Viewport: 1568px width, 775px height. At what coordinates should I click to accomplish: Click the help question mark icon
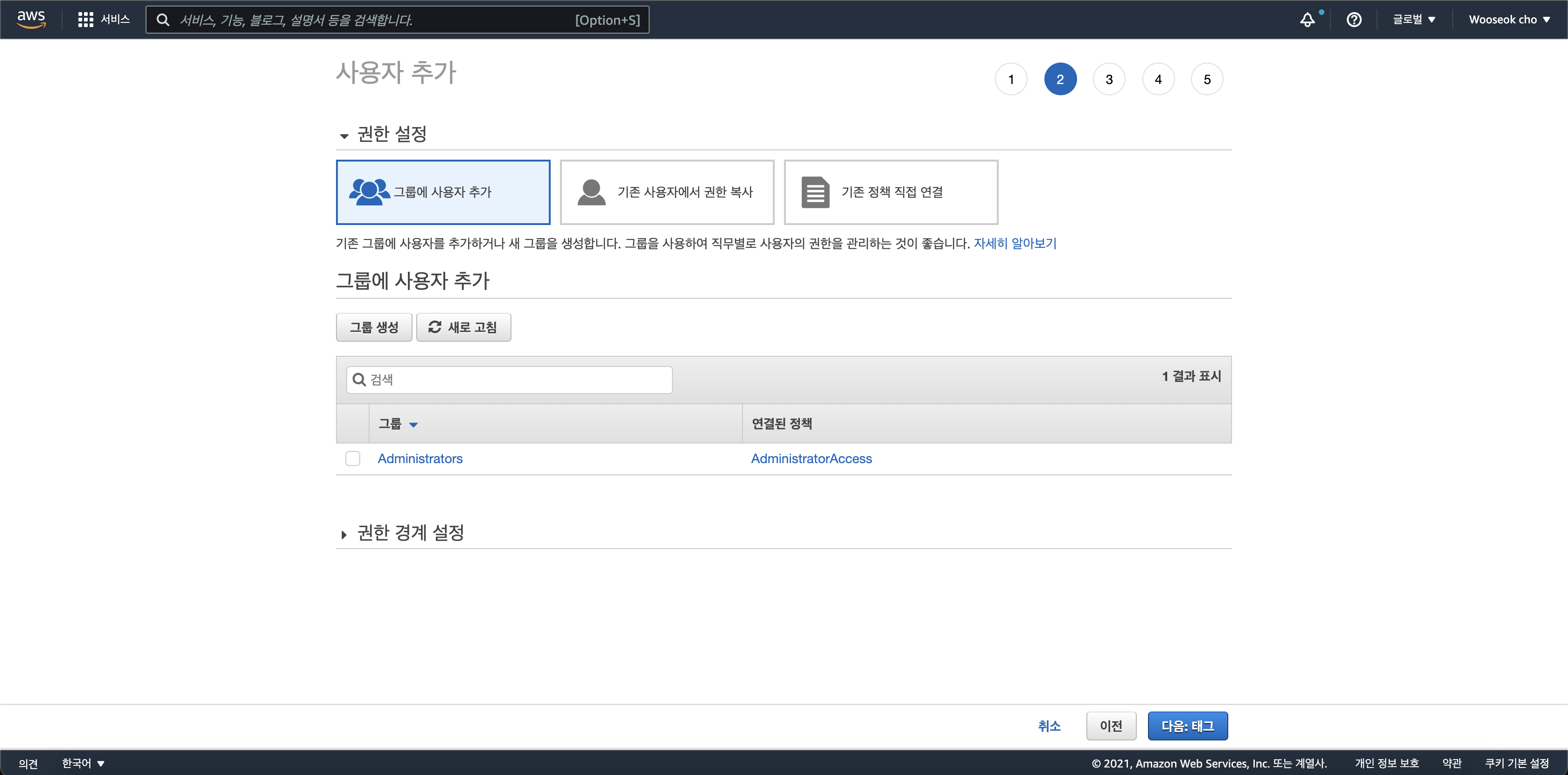1354,20
